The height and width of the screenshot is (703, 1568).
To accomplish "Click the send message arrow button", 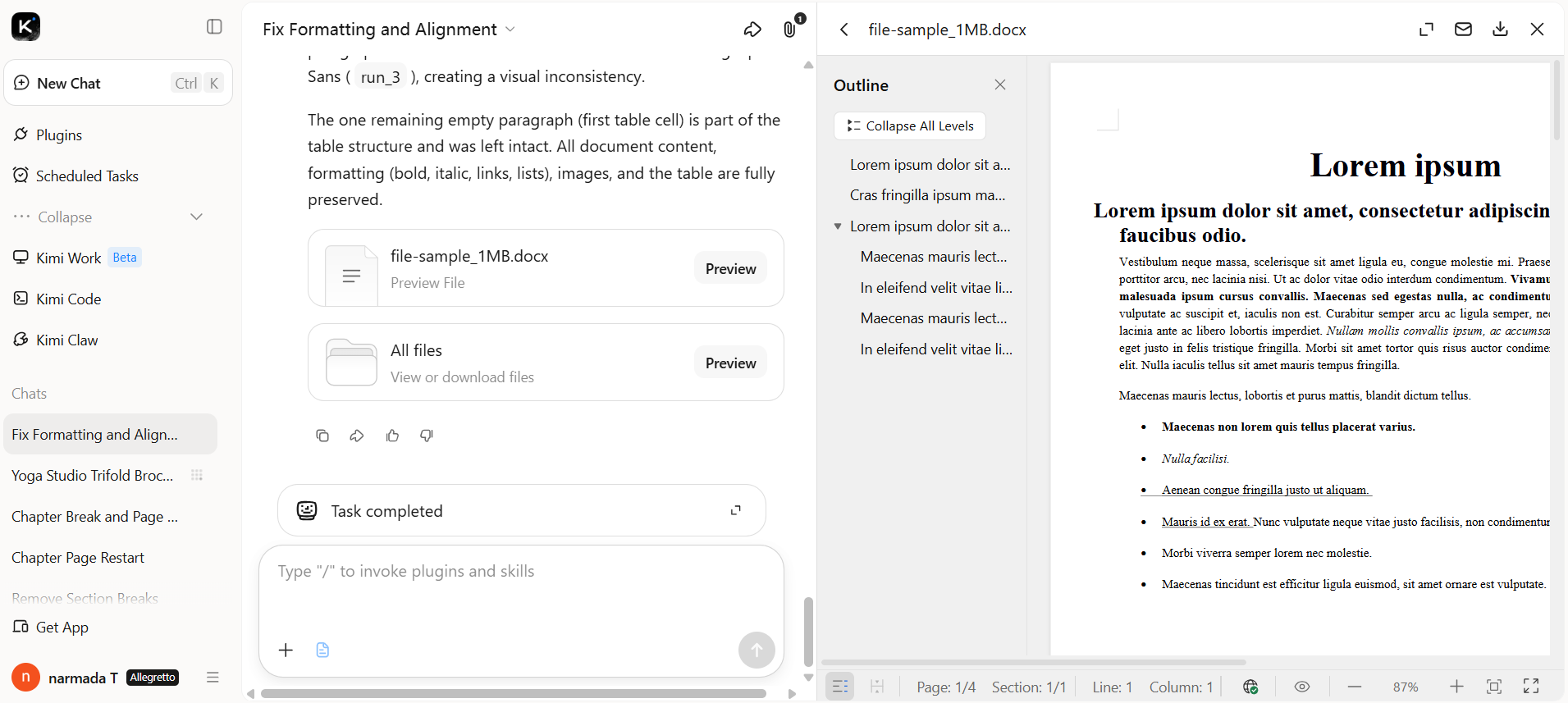I will [x=757, y=650].
